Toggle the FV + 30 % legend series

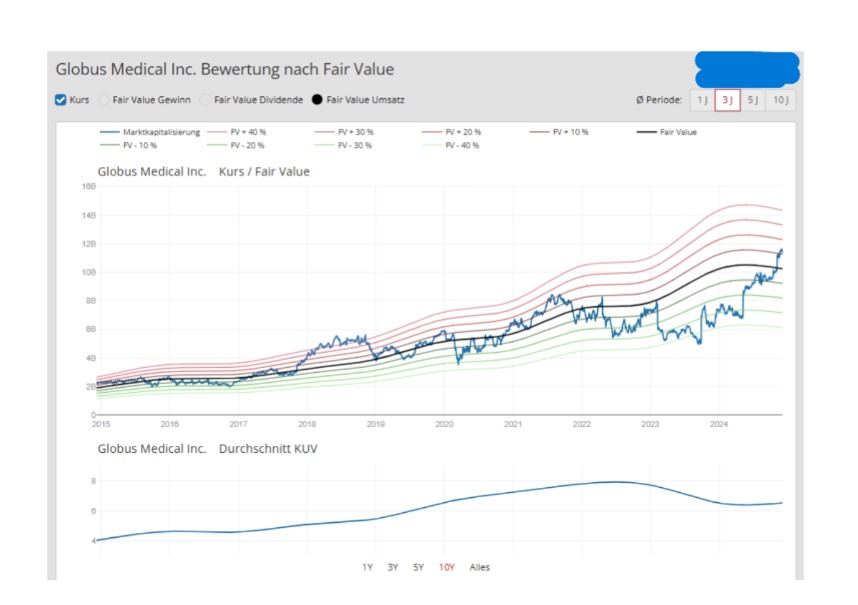pyautogui.click(x=344, y=132)
